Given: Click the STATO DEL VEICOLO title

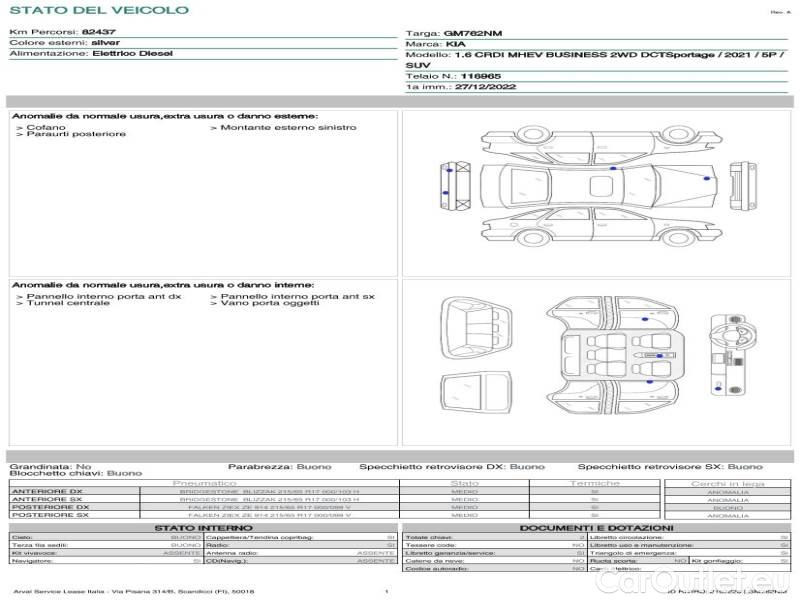Looking at the screenshot, I should pos(98,10).
